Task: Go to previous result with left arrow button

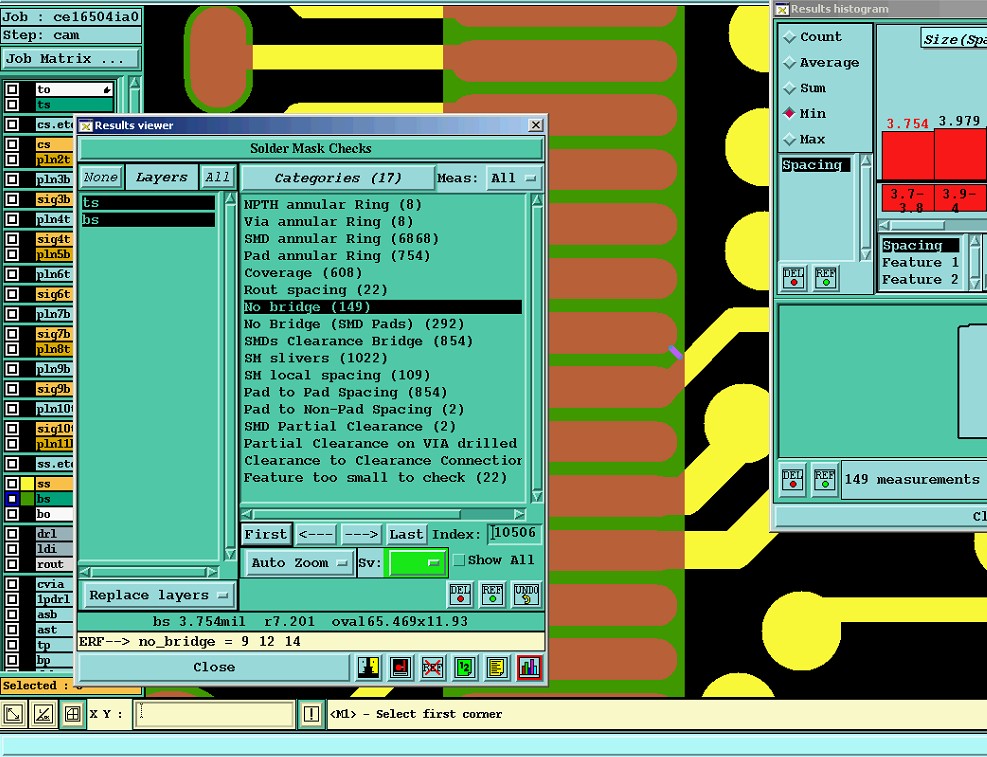Action: click(316, 534)
